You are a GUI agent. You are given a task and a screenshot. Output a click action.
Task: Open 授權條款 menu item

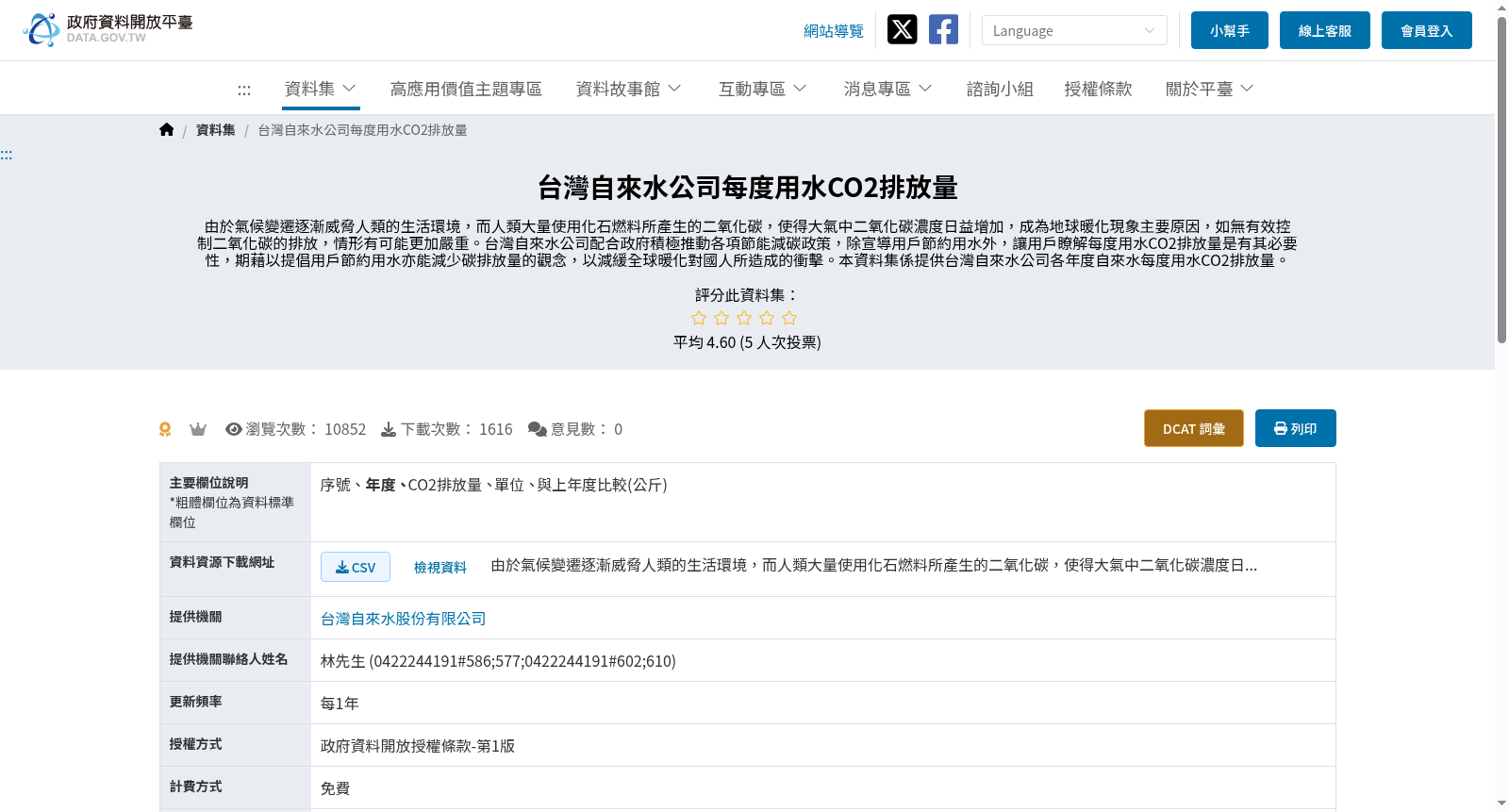[x=1098, y=89]
